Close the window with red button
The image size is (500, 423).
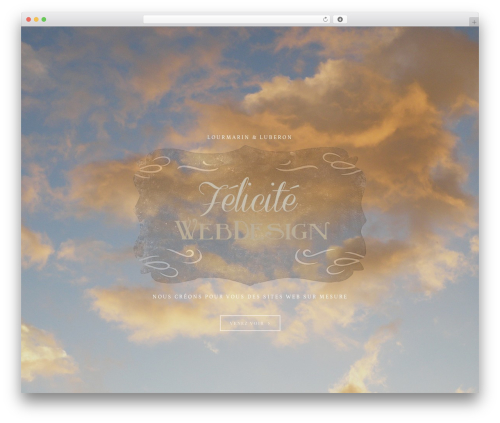pos(29,20)
